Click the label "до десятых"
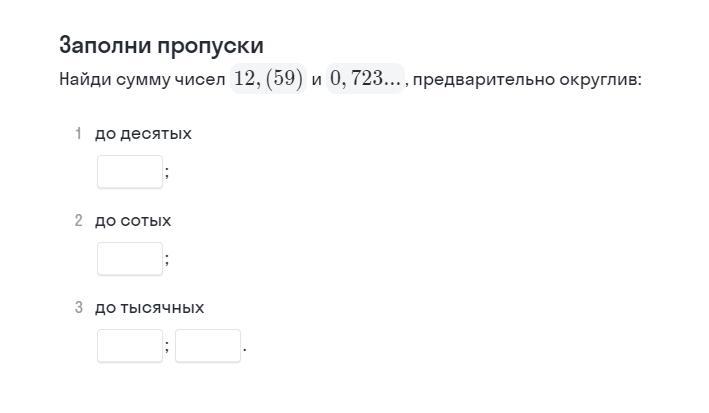Image resolution: width=709 pixels, height=413 pixels. (x=143, y=134)
